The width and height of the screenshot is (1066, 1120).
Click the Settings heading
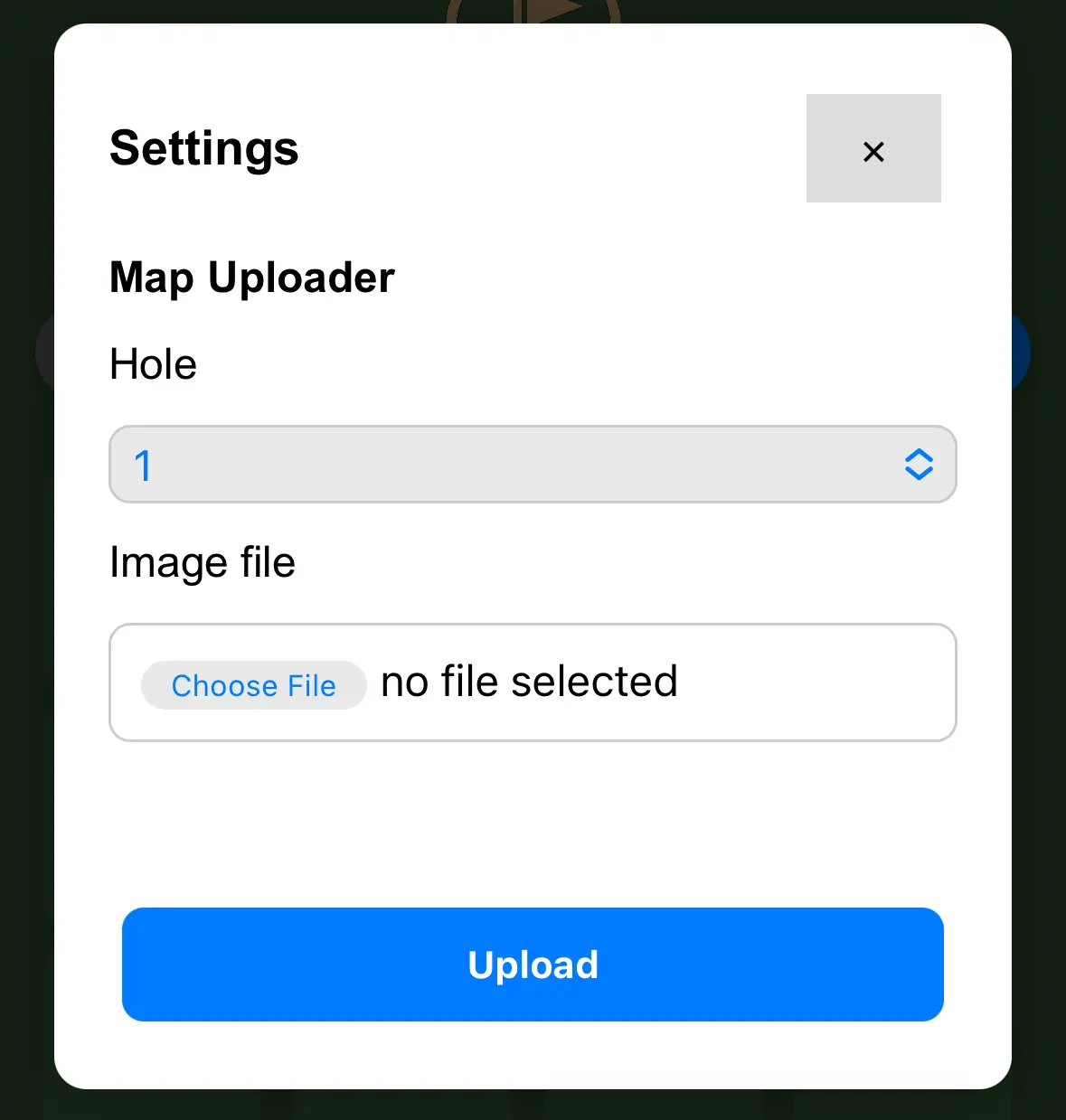click(203, 149)
